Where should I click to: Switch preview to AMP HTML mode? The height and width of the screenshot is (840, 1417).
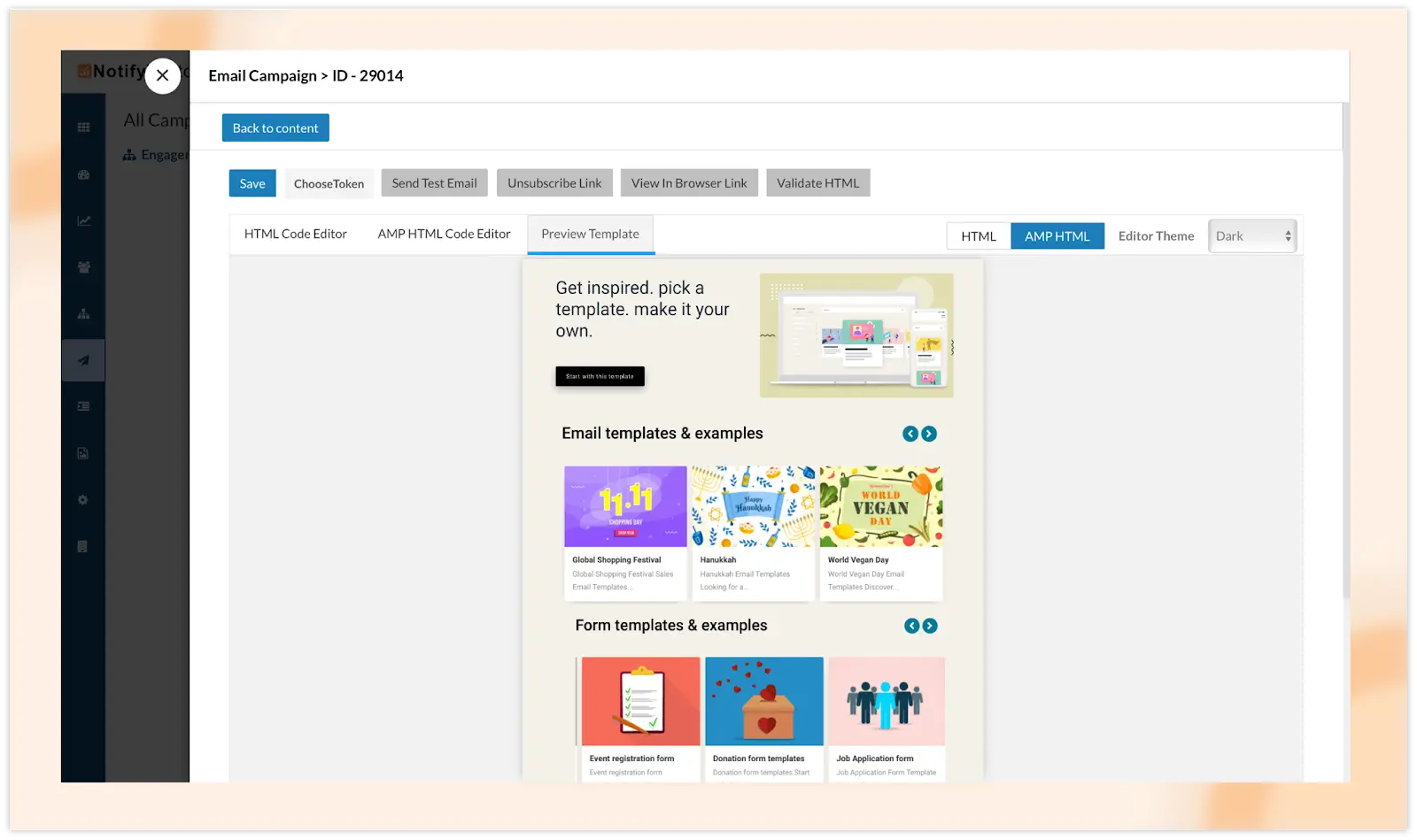(1057, 236)
